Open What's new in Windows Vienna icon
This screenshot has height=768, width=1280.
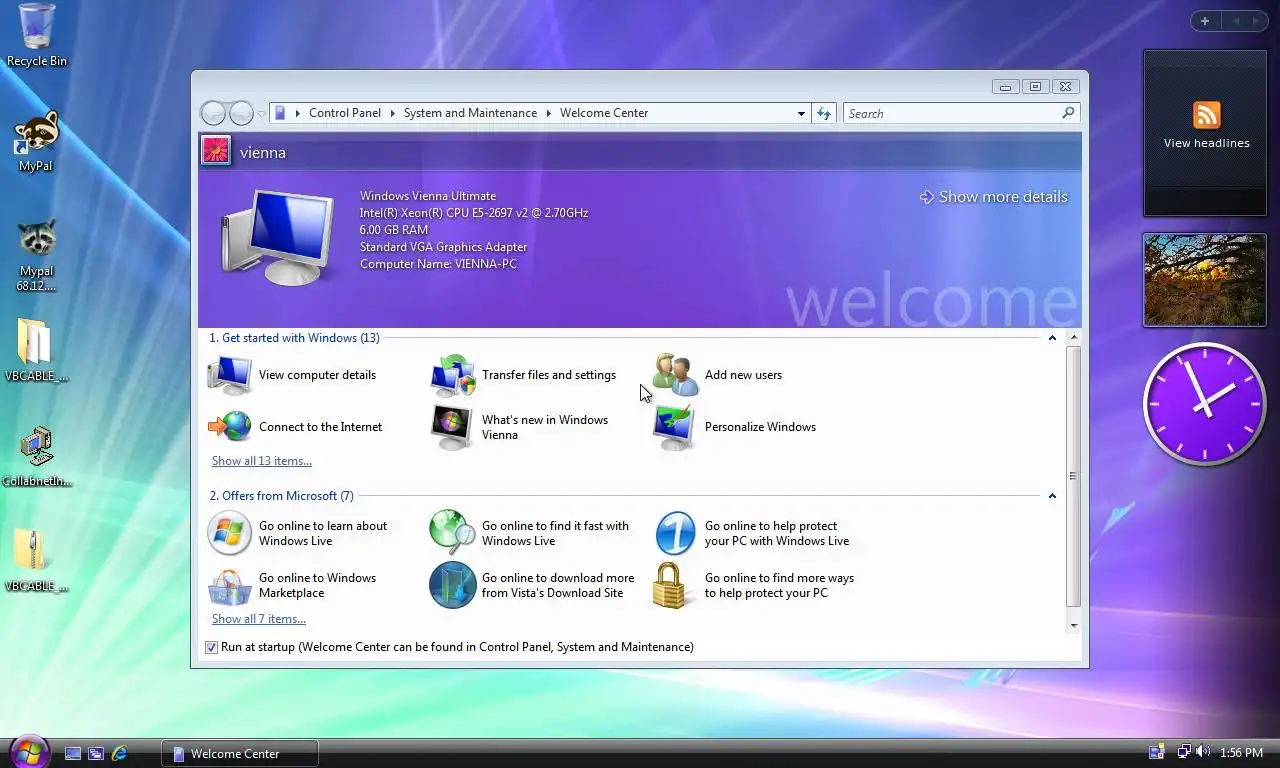click(452, 428)
